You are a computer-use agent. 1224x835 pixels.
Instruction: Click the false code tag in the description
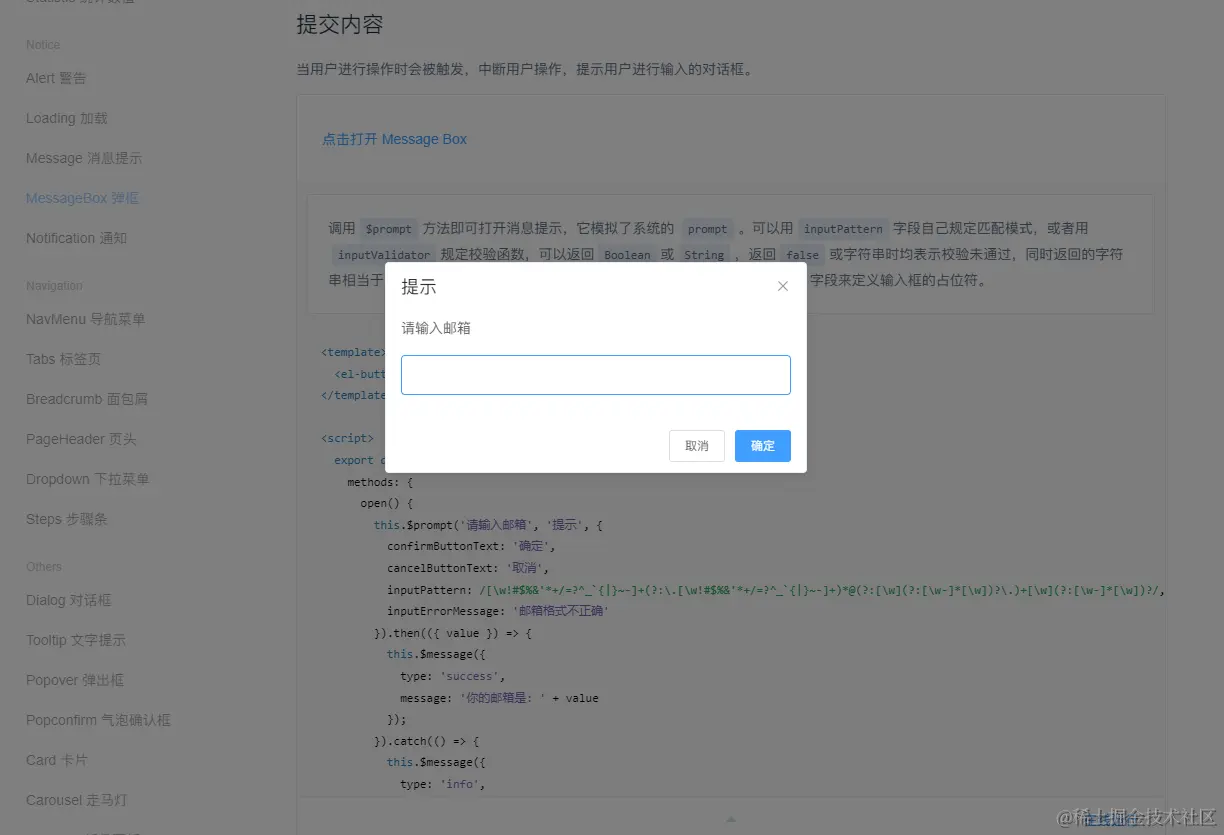[x=803, y=255]
